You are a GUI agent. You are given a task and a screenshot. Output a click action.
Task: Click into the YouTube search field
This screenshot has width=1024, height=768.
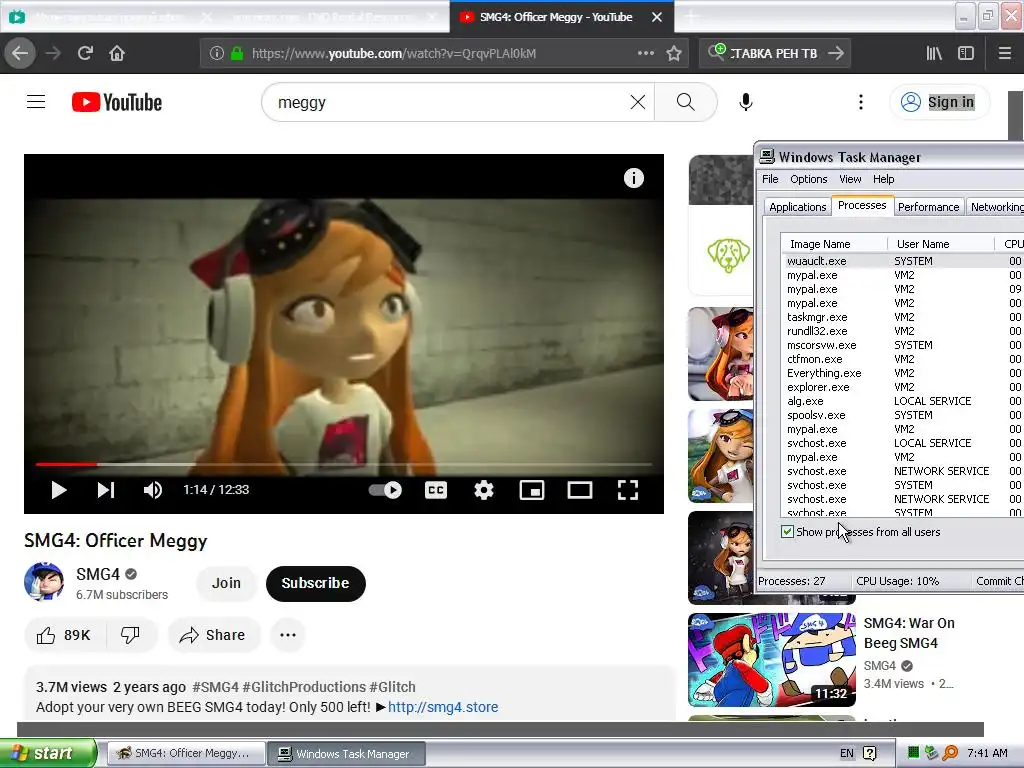(x=451, y=102)
